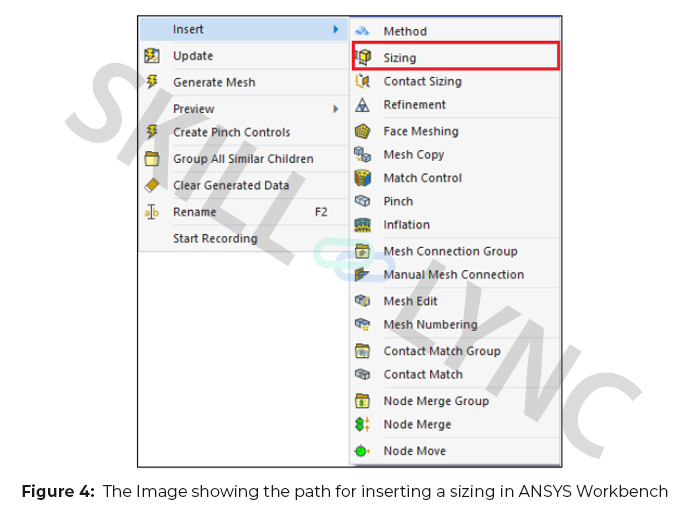This screenshot has height=514, width=700.
Task: Click the F2 shortcut label beside Rename
Action: click(321, 212)
